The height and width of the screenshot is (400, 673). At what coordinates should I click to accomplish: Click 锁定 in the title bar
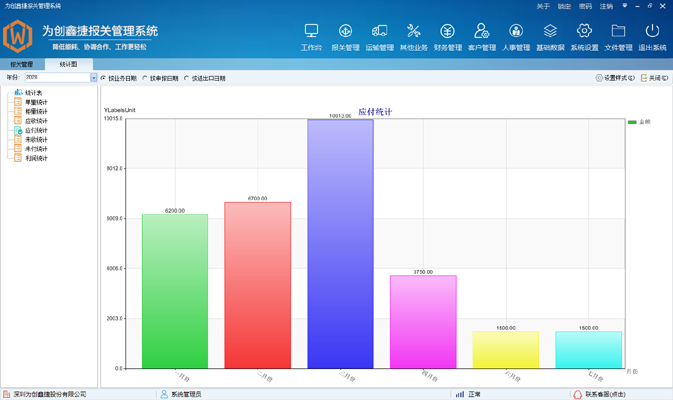[564, 6]
